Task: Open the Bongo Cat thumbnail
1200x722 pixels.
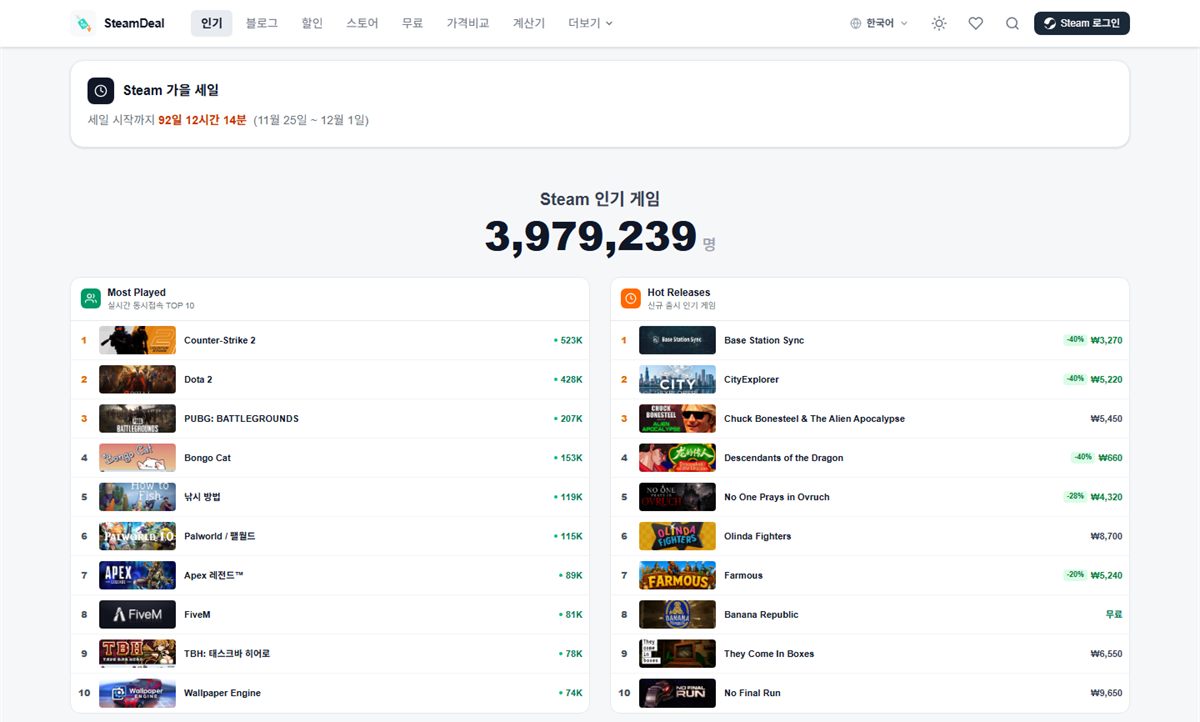Action: 137,458
